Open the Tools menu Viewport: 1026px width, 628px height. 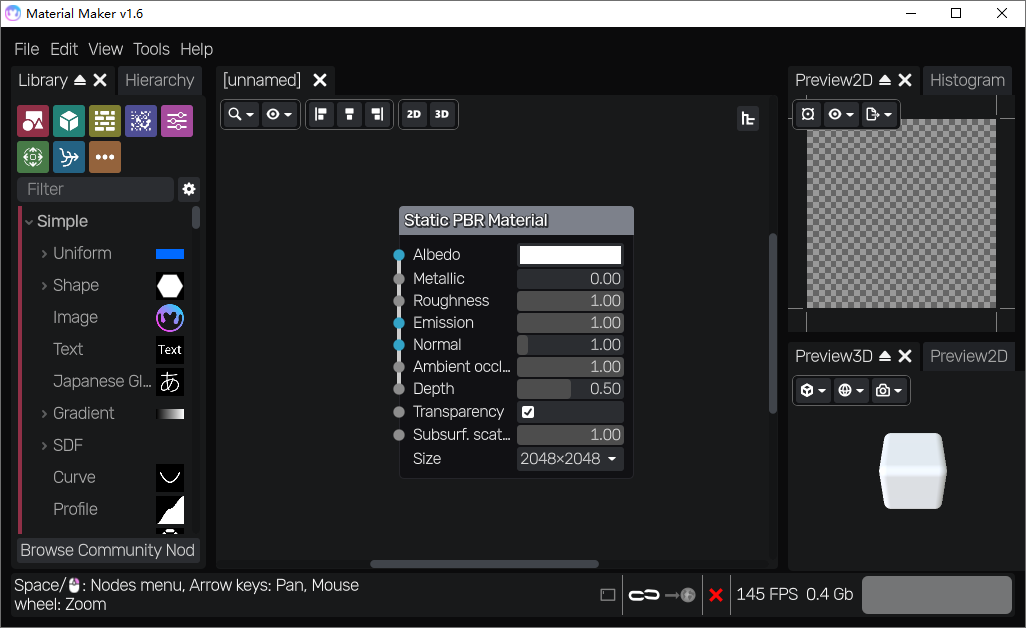(151, 49)
